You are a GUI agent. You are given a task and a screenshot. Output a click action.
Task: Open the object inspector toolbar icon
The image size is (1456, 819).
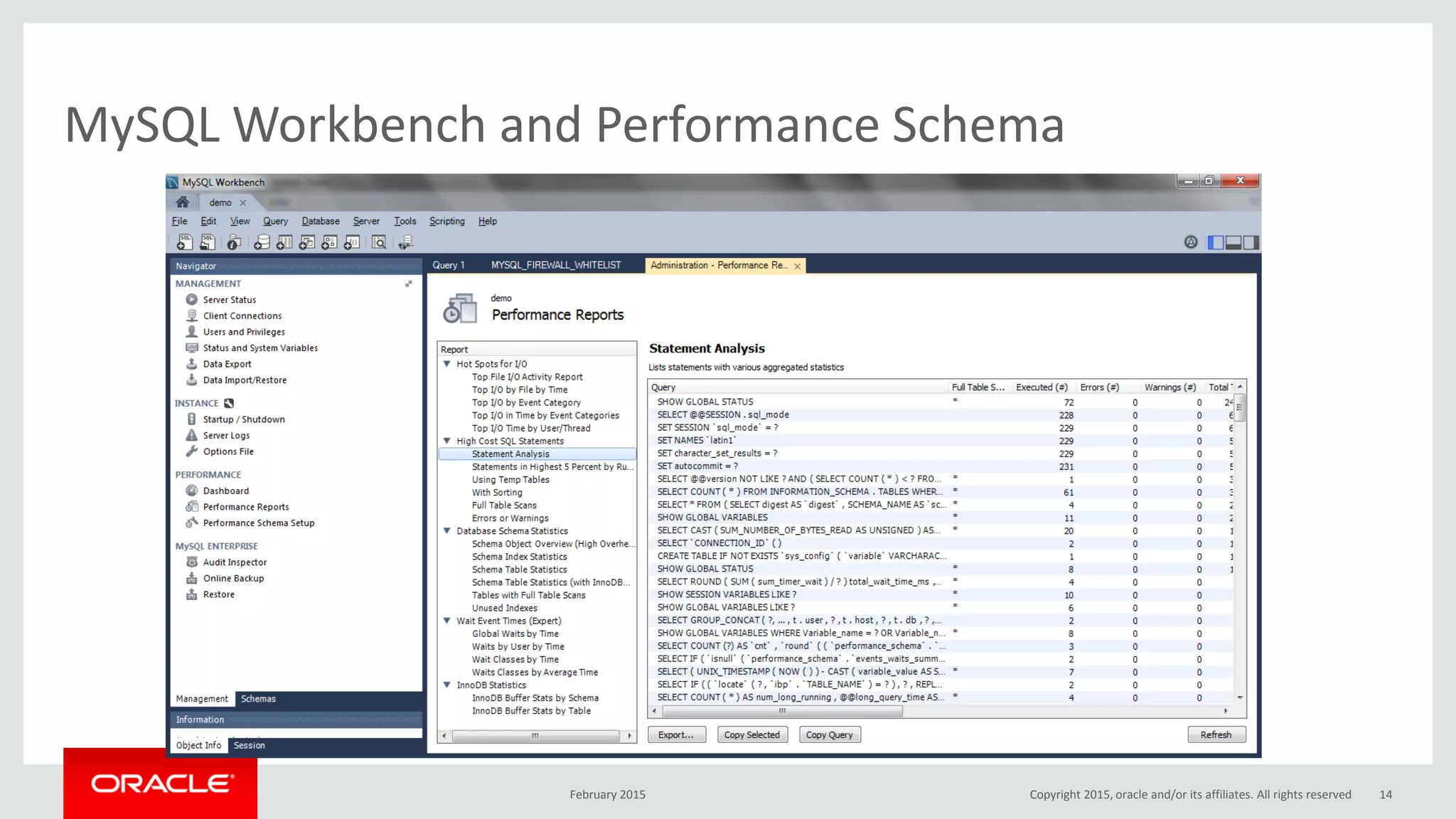(234, 242)
